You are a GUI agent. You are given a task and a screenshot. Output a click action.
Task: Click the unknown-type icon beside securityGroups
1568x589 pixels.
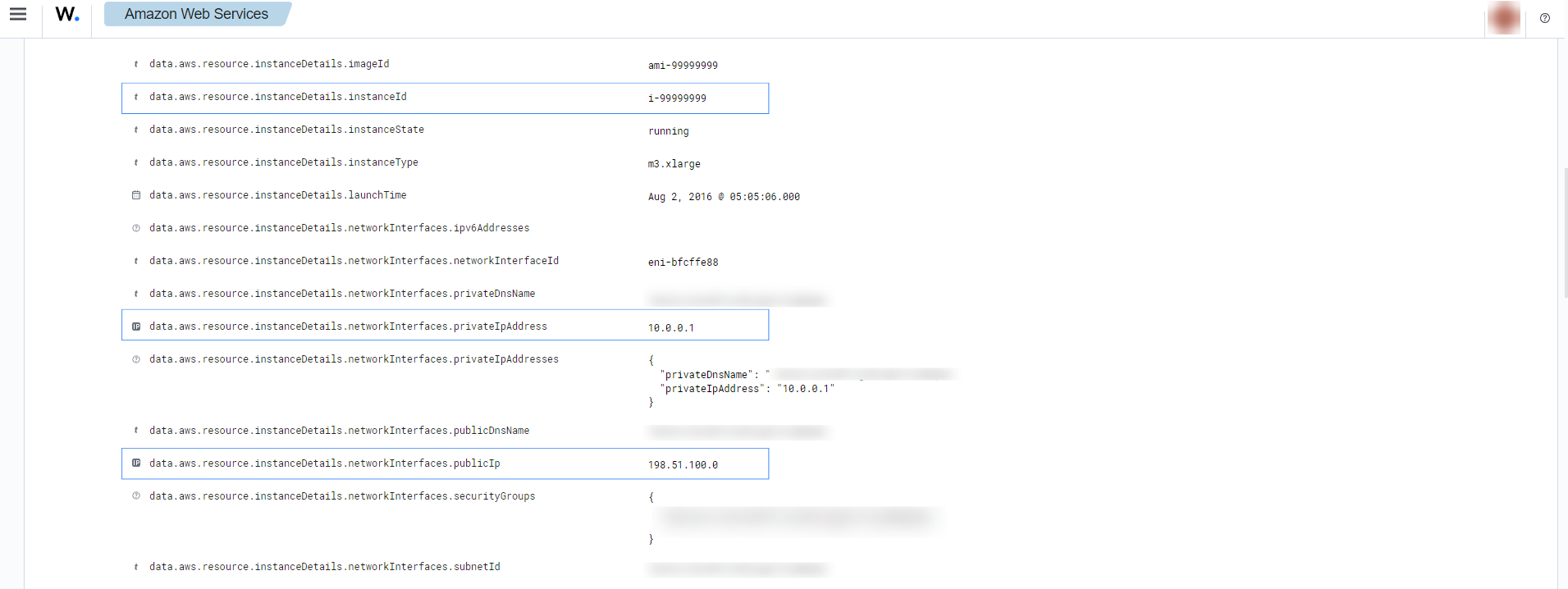pos(136,496)
